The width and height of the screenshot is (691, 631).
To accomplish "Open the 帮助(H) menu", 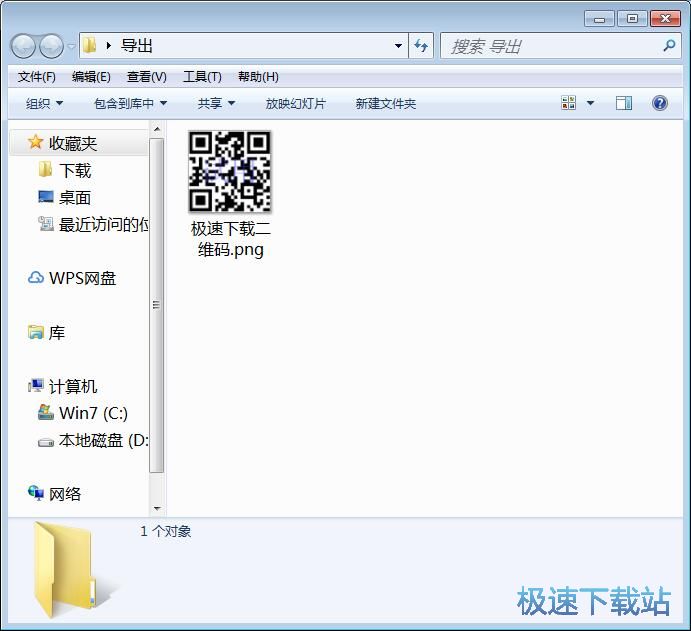I will (258, 77).
